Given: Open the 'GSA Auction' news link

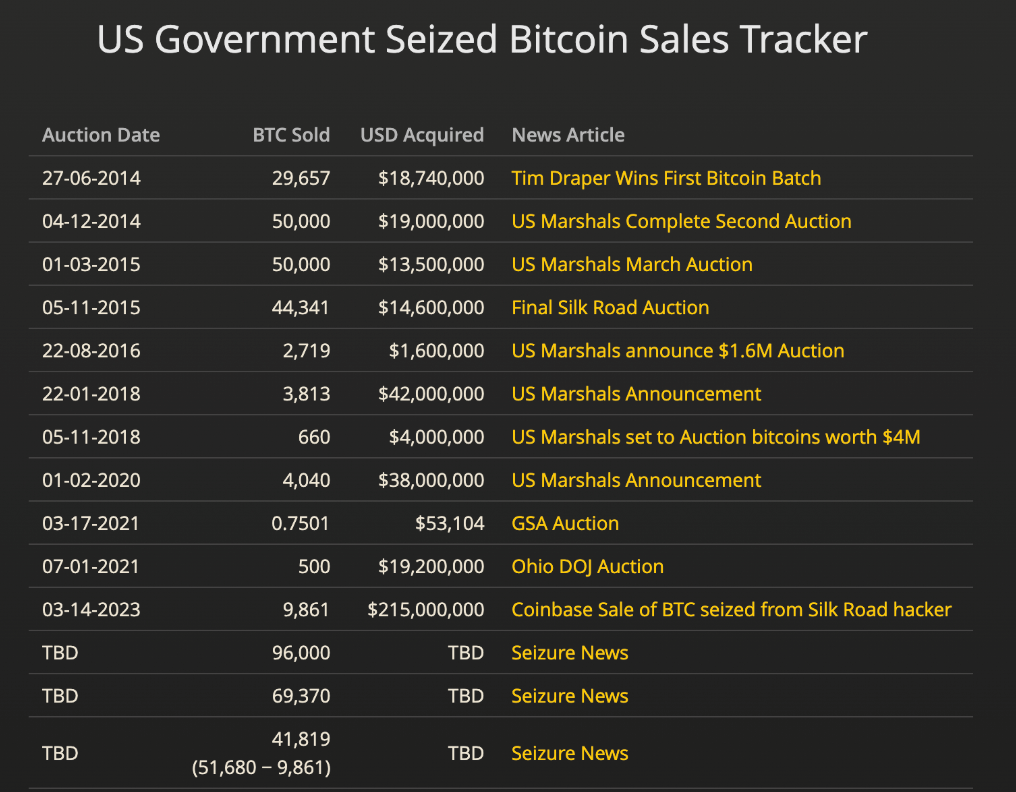Looking at the screenshot, I should point(565,523).
